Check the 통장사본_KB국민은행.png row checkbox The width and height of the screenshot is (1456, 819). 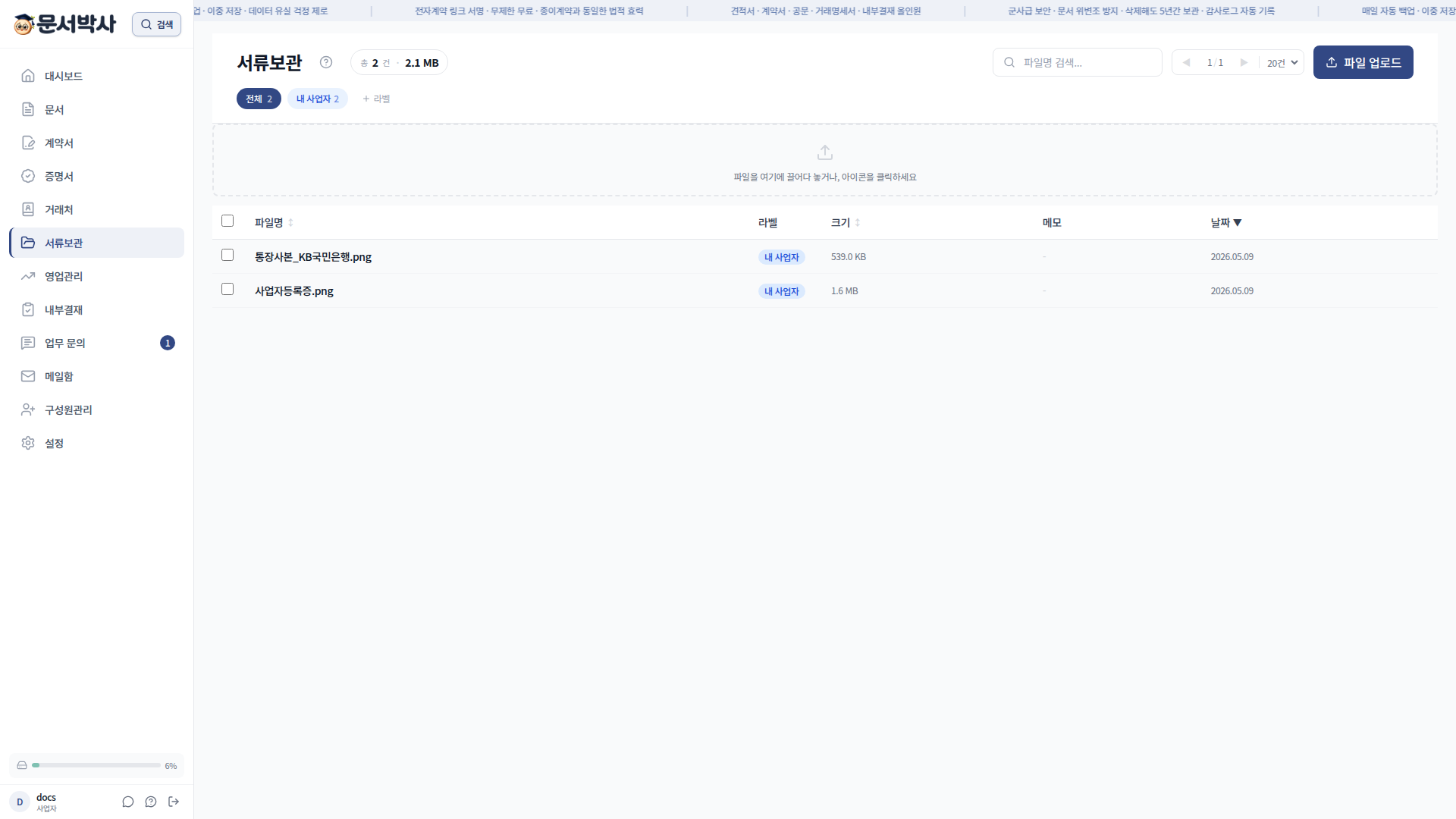227,255
